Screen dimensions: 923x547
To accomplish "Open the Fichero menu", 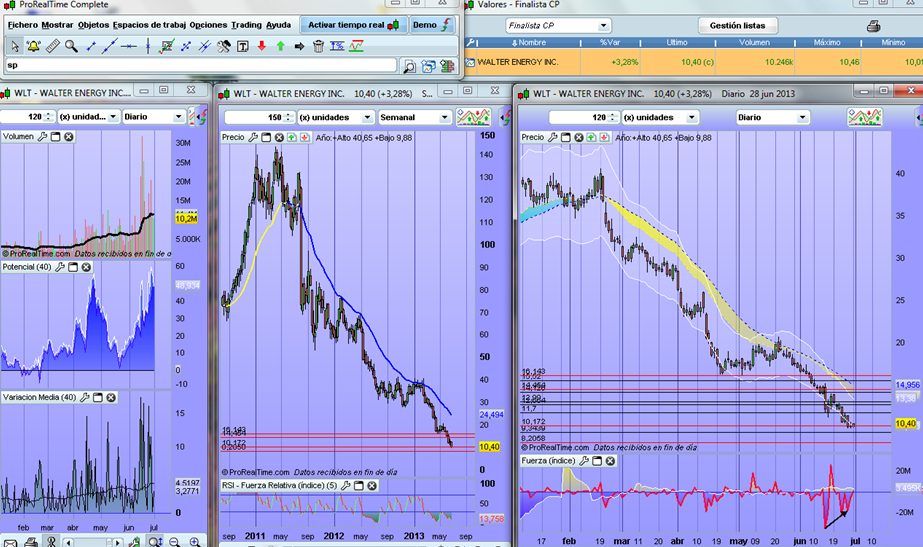I will pyautogui.click(x=22, y=23).
